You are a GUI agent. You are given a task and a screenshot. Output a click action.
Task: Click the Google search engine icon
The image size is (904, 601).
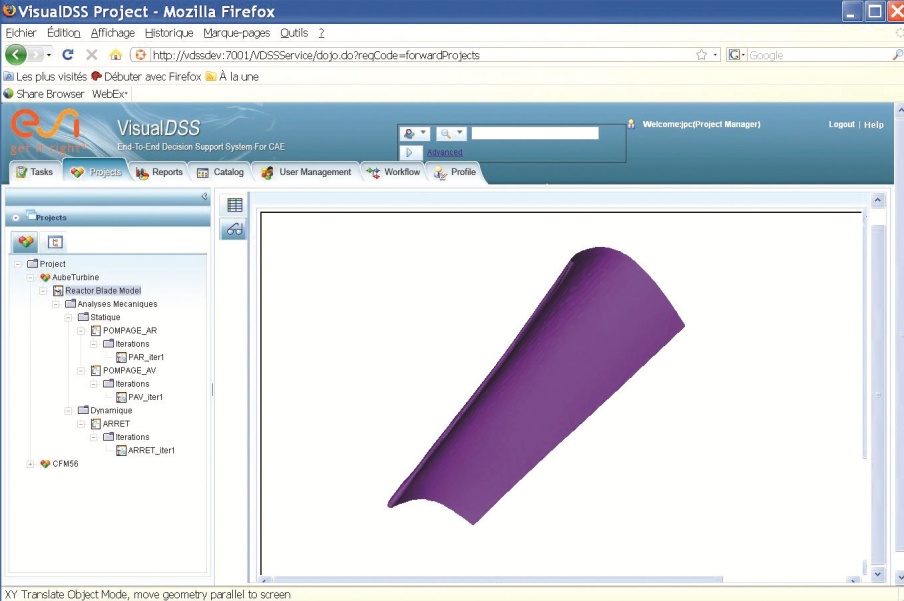(734, 55)
